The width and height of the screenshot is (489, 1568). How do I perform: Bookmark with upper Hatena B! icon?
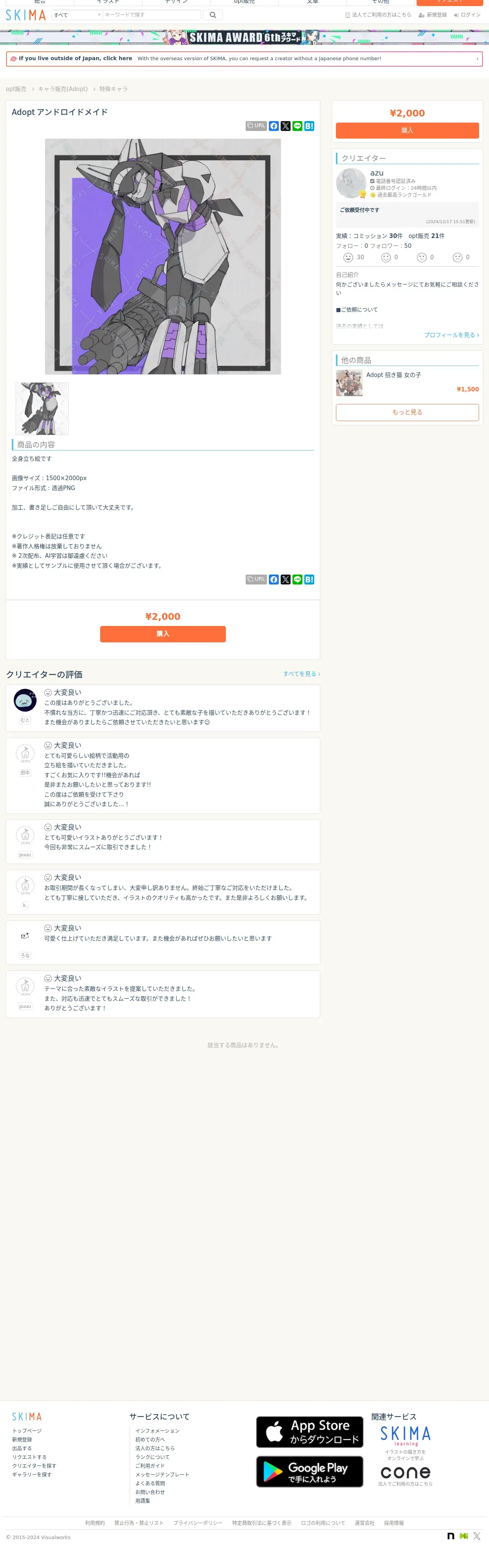(309, 126)
